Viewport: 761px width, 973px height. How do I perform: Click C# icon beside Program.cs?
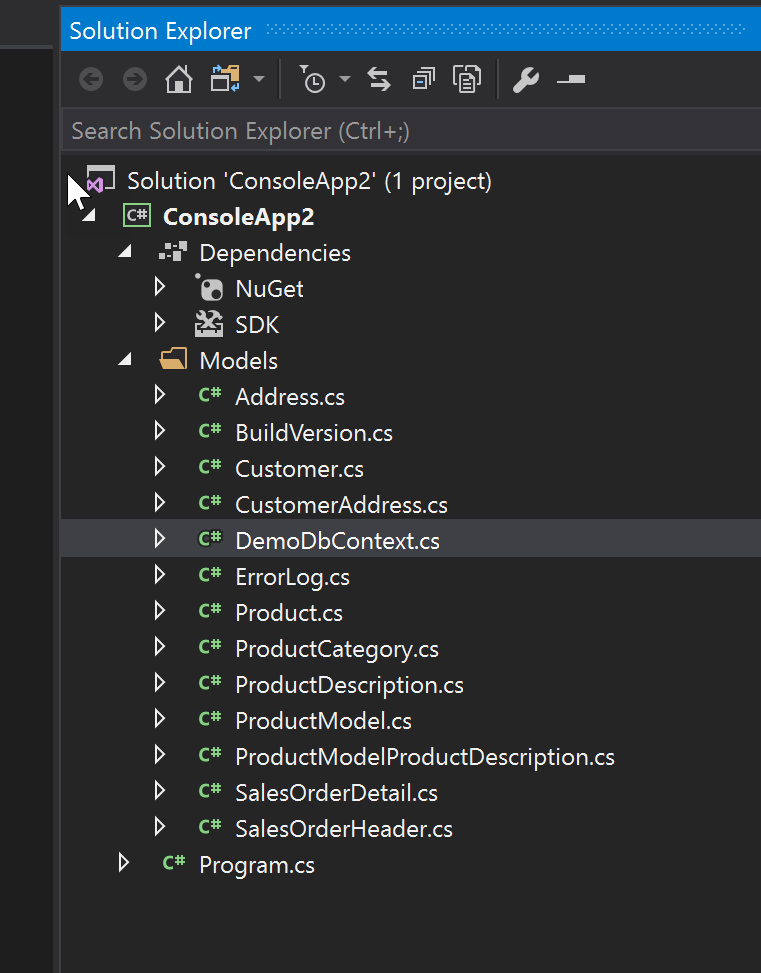174,863
